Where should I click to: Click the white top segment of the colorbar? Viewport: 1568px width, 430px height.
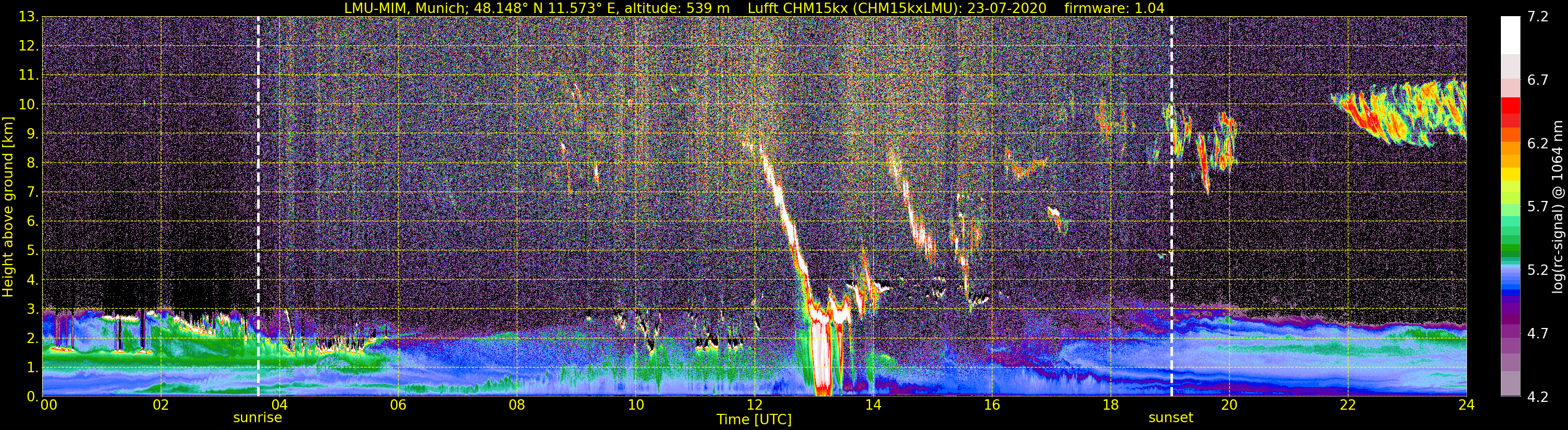pos(1510,35)
